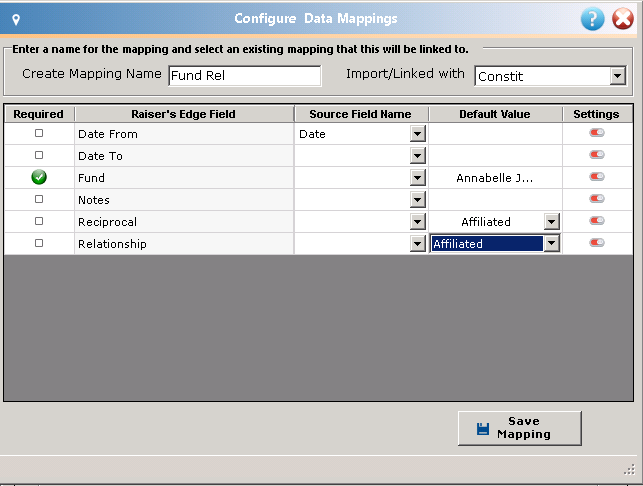Click the Save Mapping button
Viewport: 643px width, 486px height.
click(x=520, y=428)
